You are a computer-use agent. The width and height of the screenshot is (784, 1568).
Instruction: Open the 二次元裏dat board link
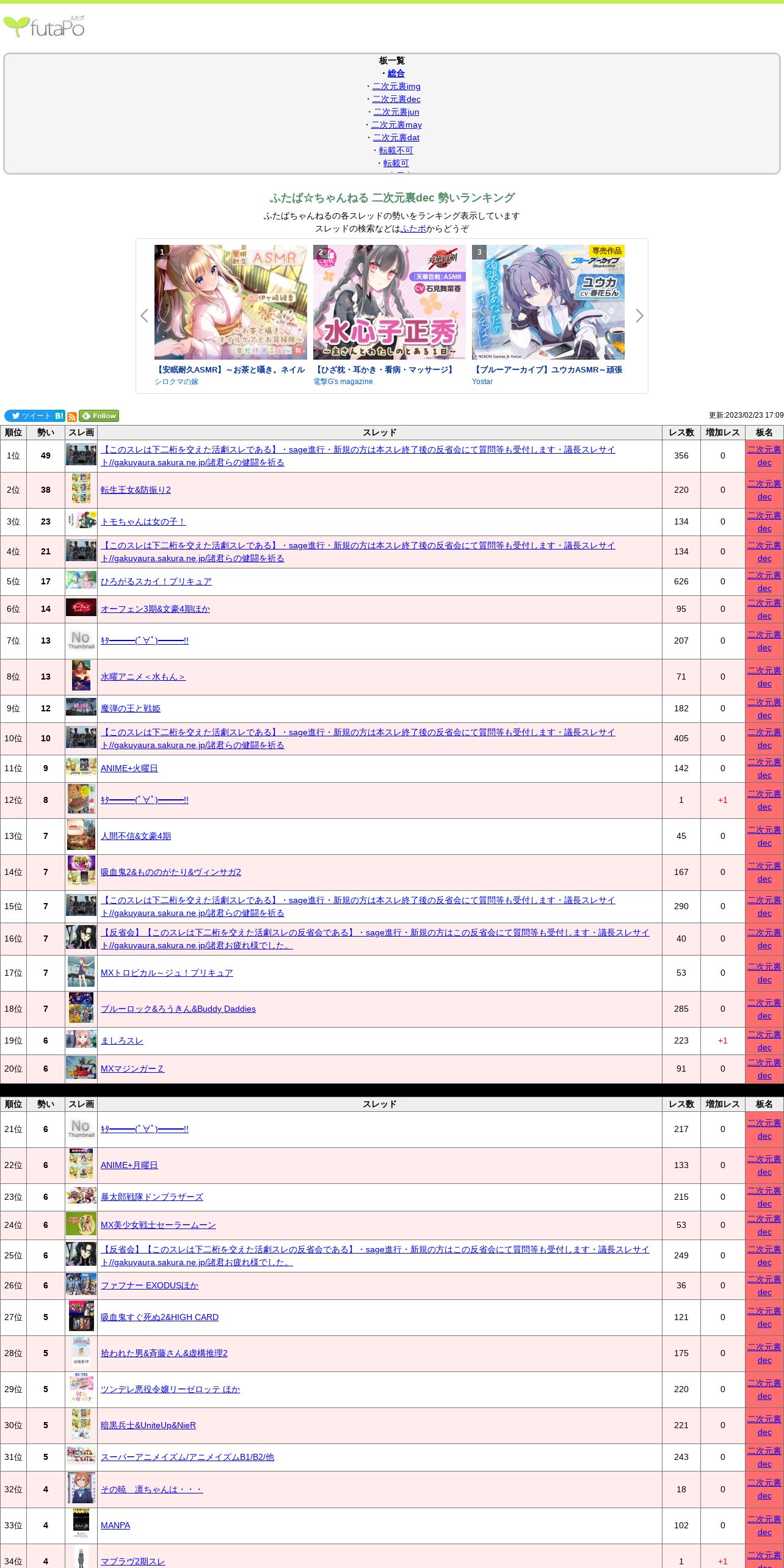[396, 137]
